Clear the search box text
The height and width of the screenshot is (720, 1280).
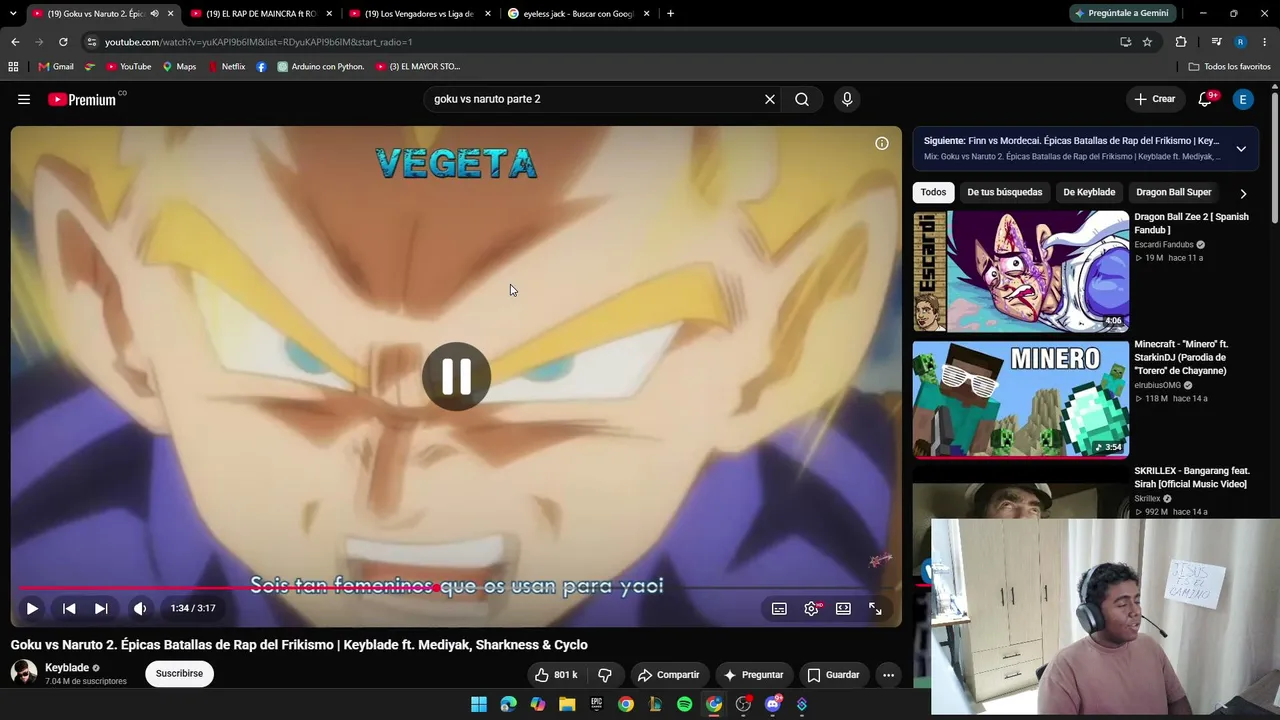pyautogui.click(x=770, y=99)
